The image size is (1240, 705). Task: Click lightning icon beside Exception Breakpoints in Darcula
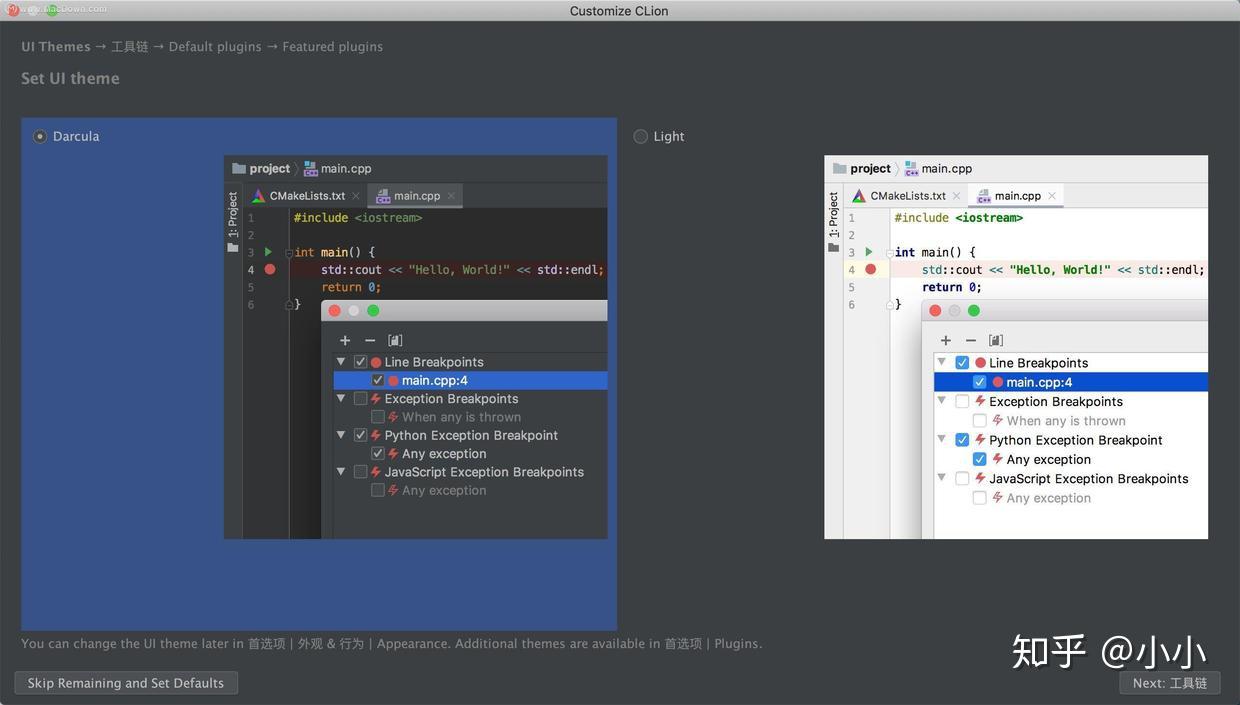[x=376, y=399]
